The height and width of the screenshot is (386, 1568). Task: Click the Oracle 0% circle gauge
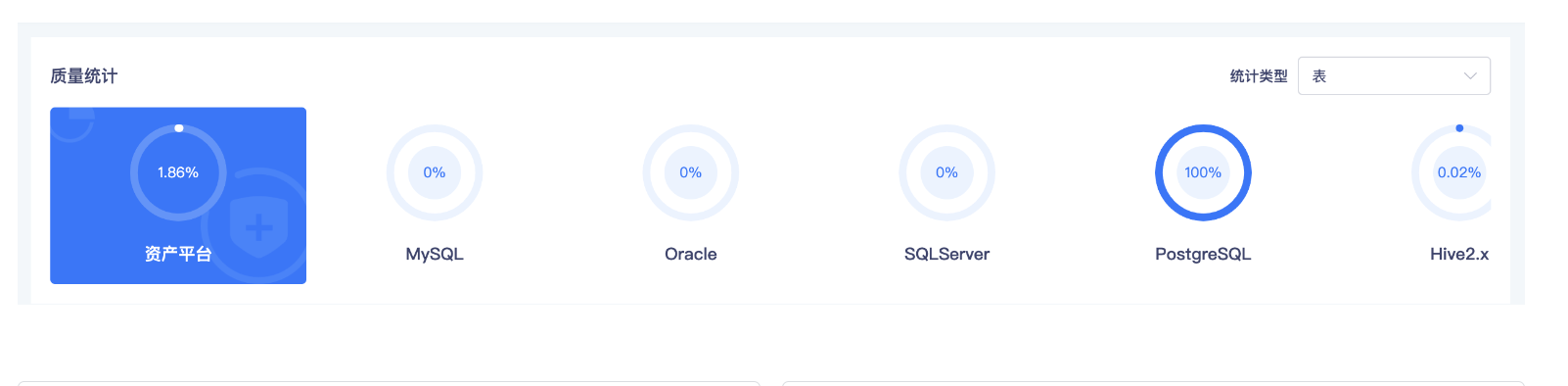pyautogui.click(x=691, y=172)
